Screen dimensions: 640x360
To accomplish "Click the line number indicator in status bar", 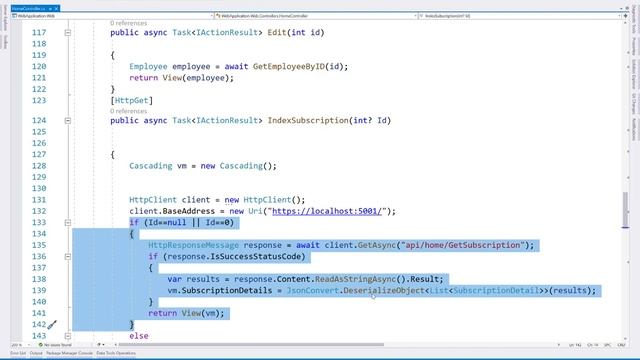I will click(575, 345).
